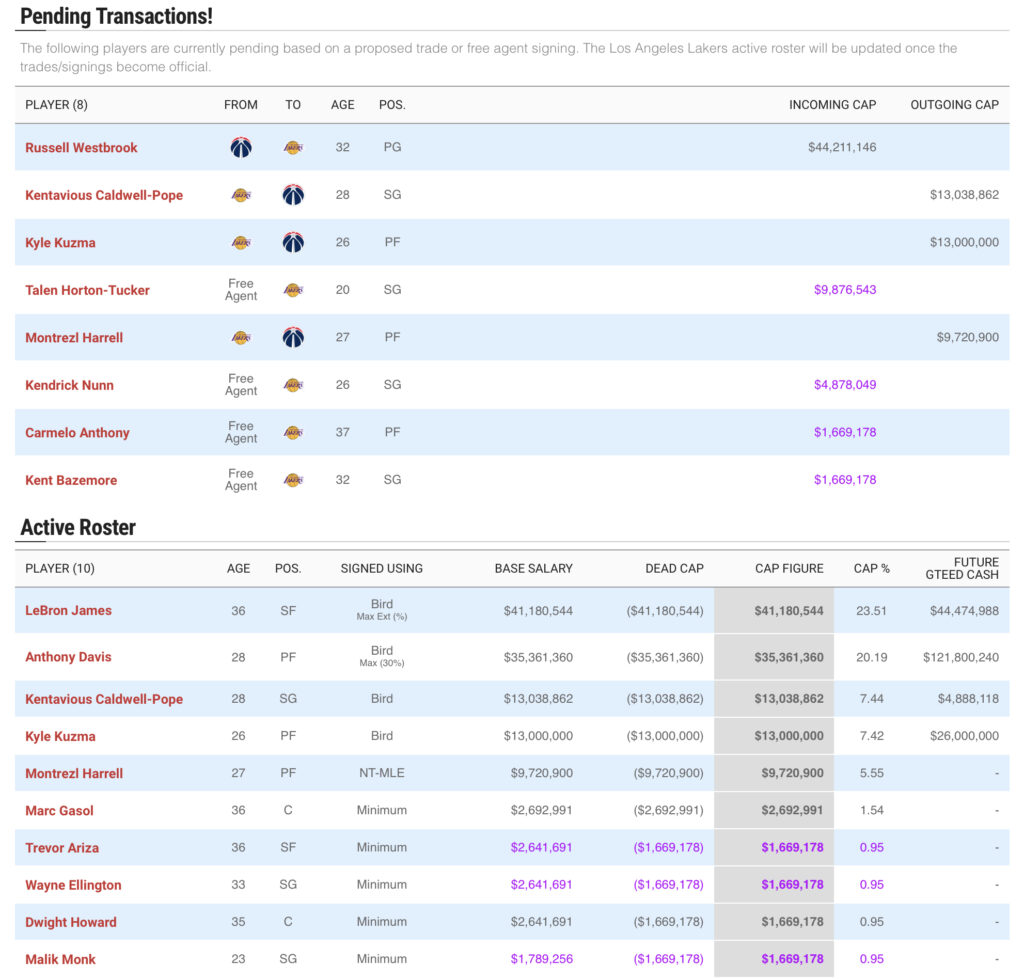Image resolution: width=1024 pixels, height=979 pixels.
Task: Select Anthony Davis future guaranteed $121,800,240
Action: click(961, 657)
